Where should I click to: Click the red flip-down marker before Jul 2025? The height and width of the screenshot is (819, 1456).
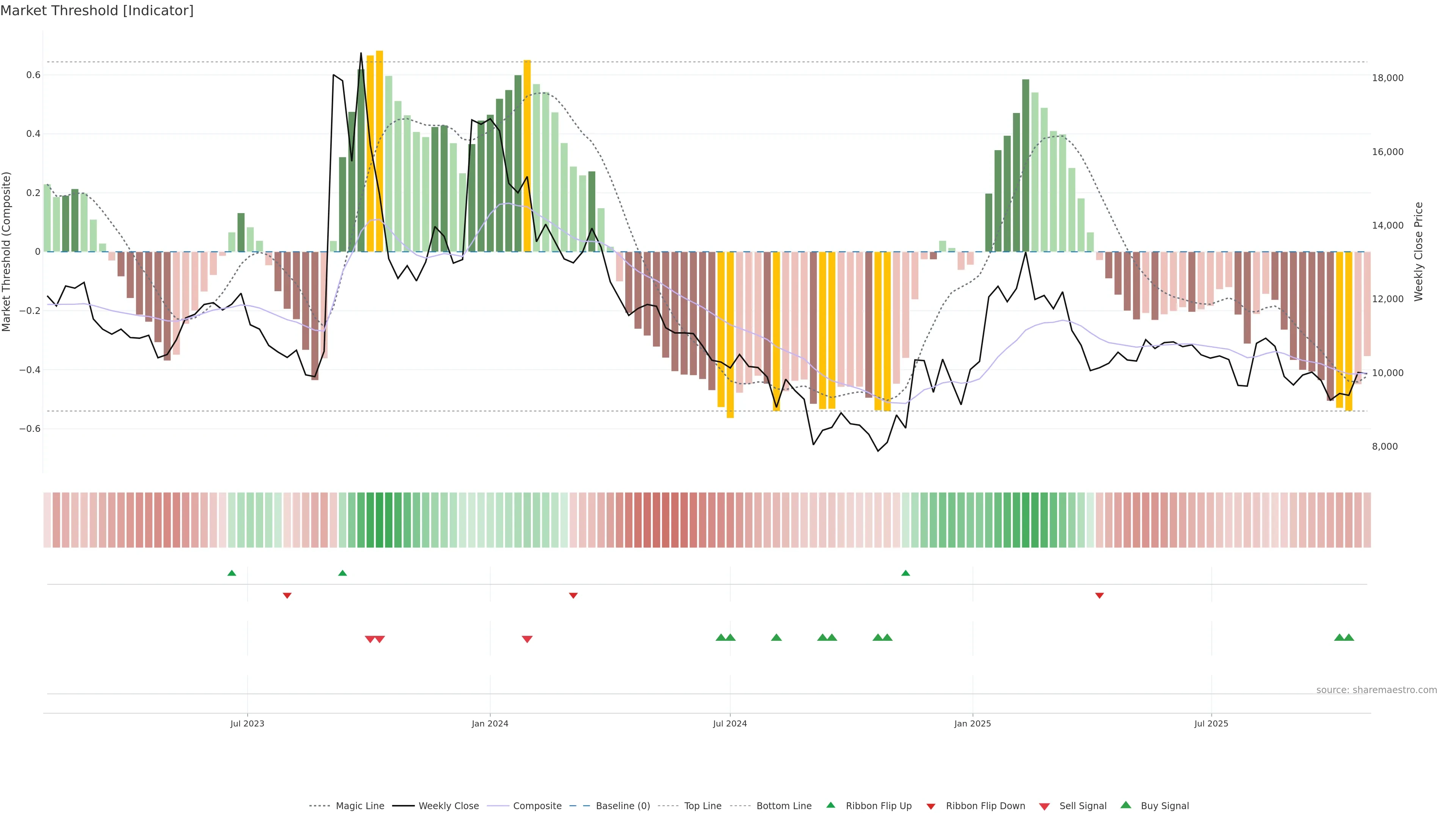coord(1099,596)
